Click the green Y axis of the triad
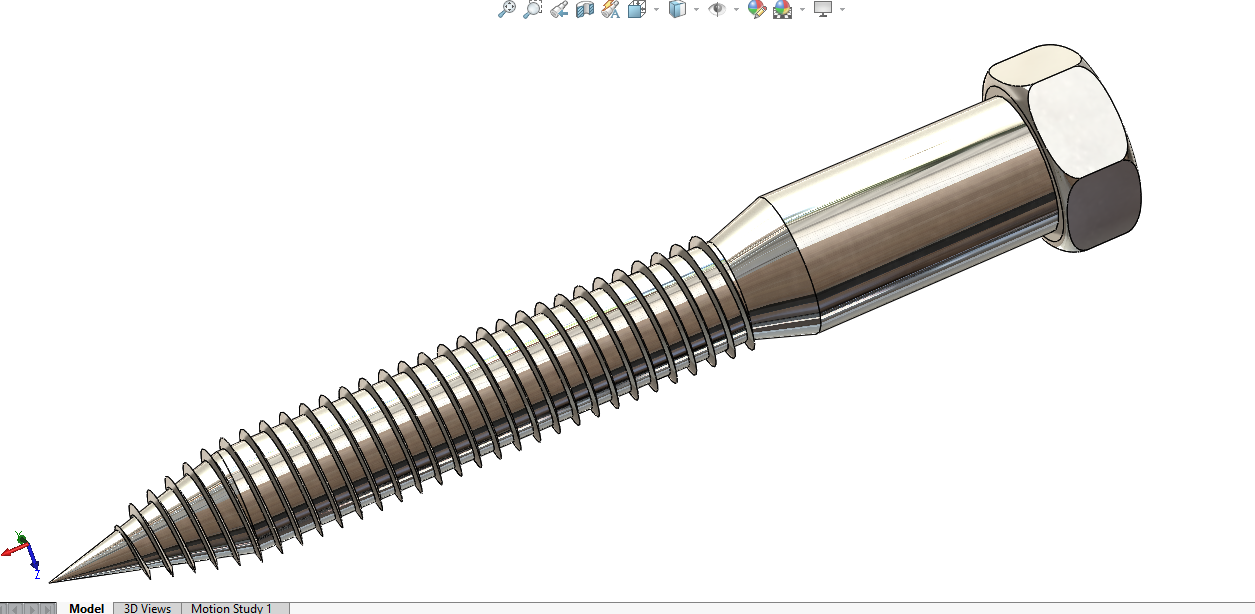Viewport: 1255px width, 614px height. click(21, 539)
